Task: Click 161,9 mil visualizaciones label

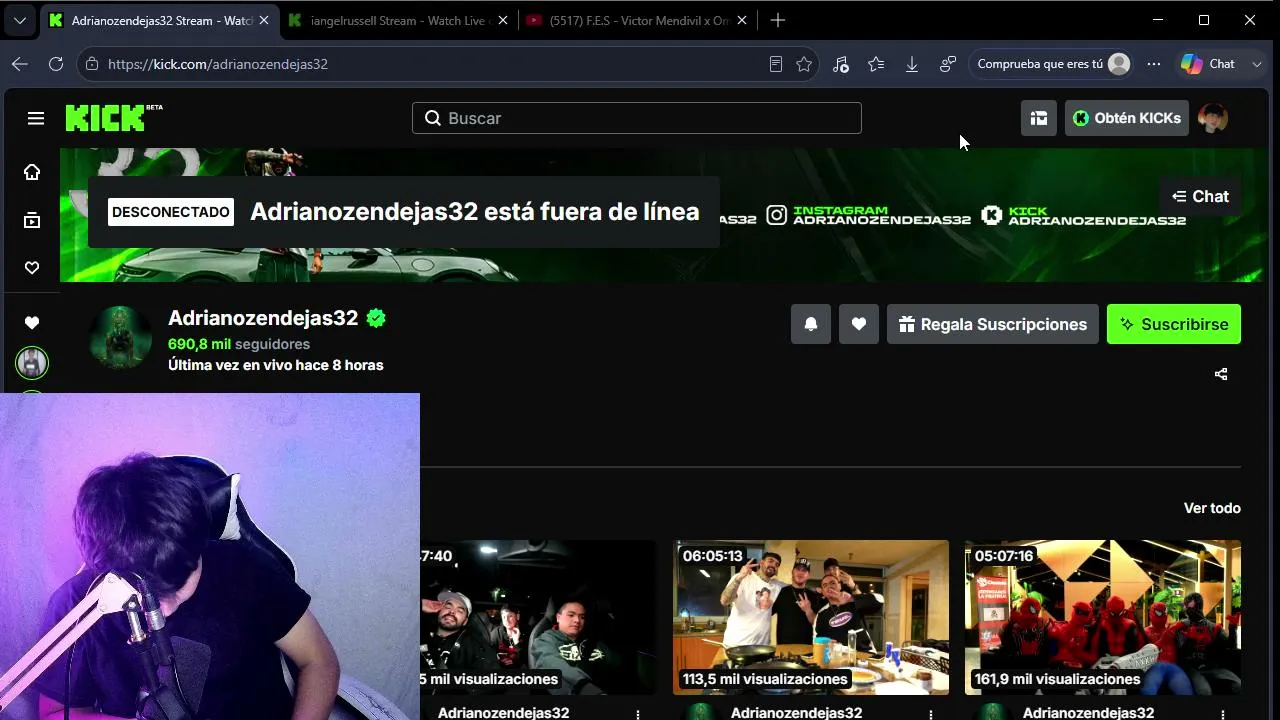Action: [1057, 679]
